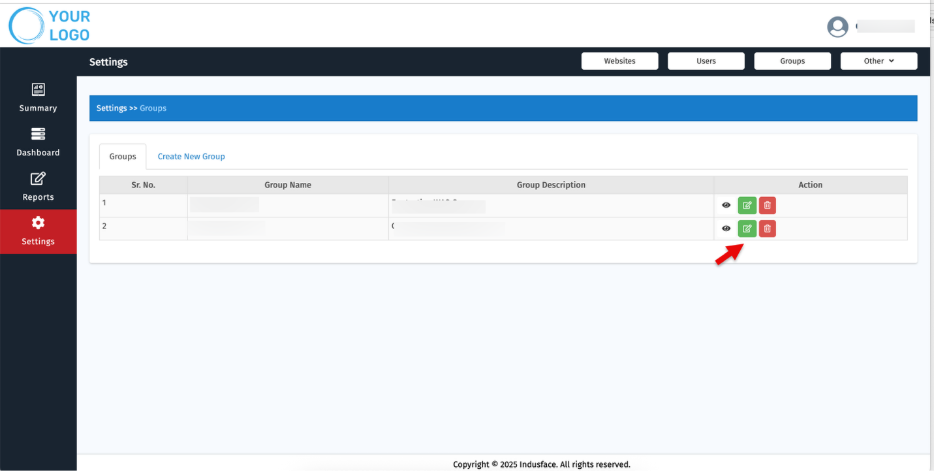
Task: Click serial number 1 cell
Action: pos(143,205)
